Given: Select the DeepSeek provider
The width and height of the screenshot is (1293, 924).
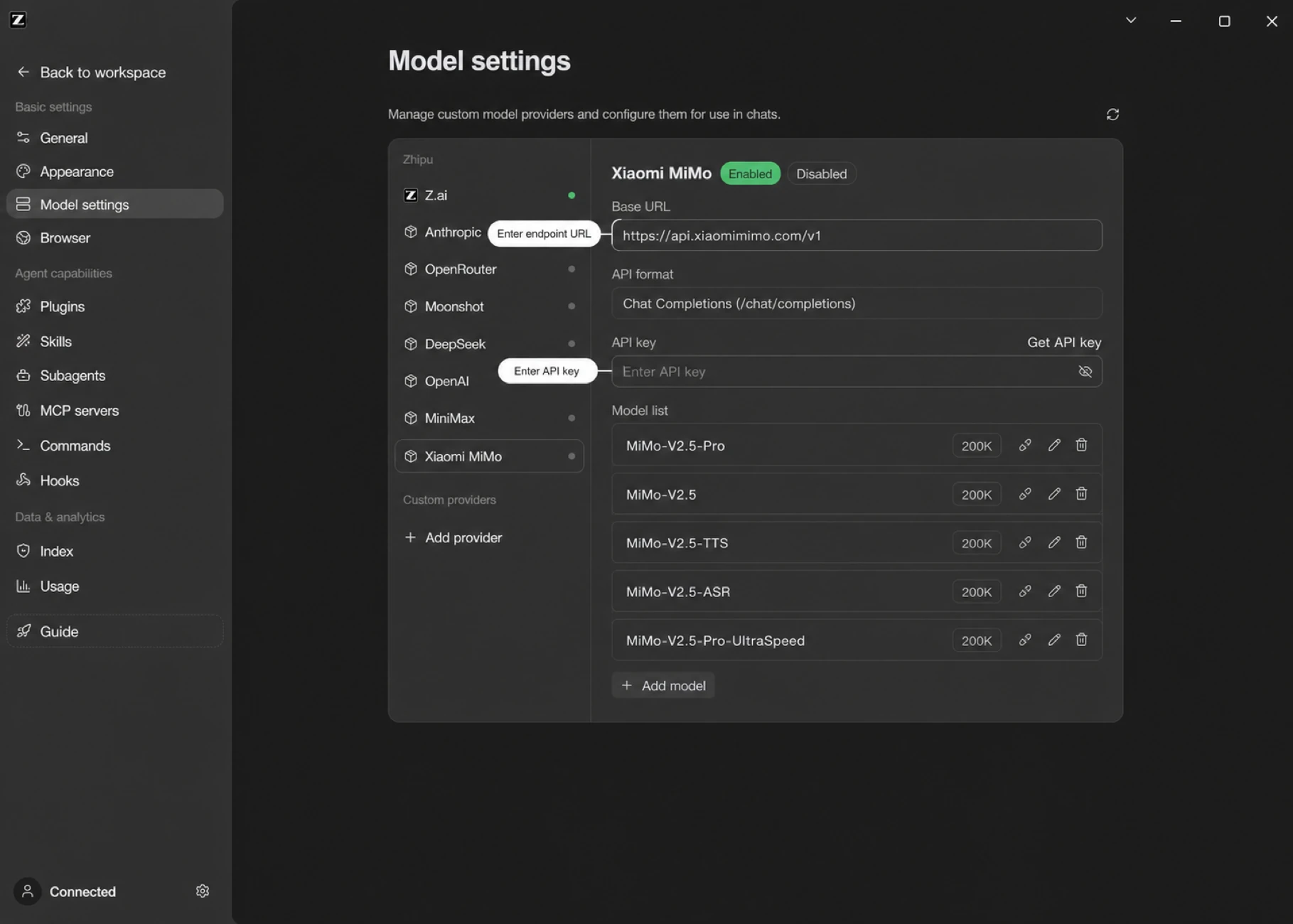Looking at the screenshot, I should (489, 344).
